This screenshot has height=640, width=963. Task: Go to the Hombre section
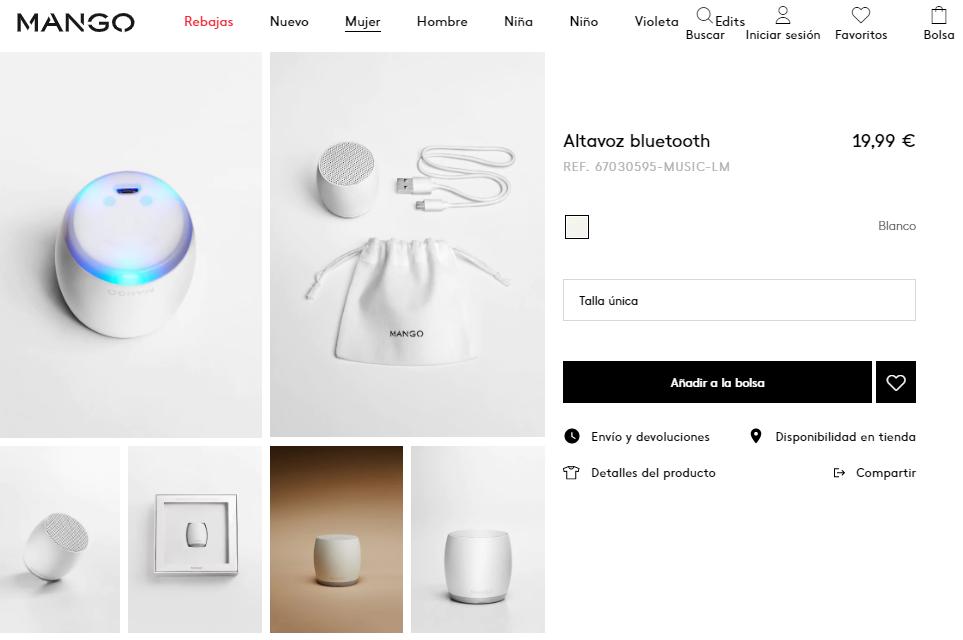(442, 22)
